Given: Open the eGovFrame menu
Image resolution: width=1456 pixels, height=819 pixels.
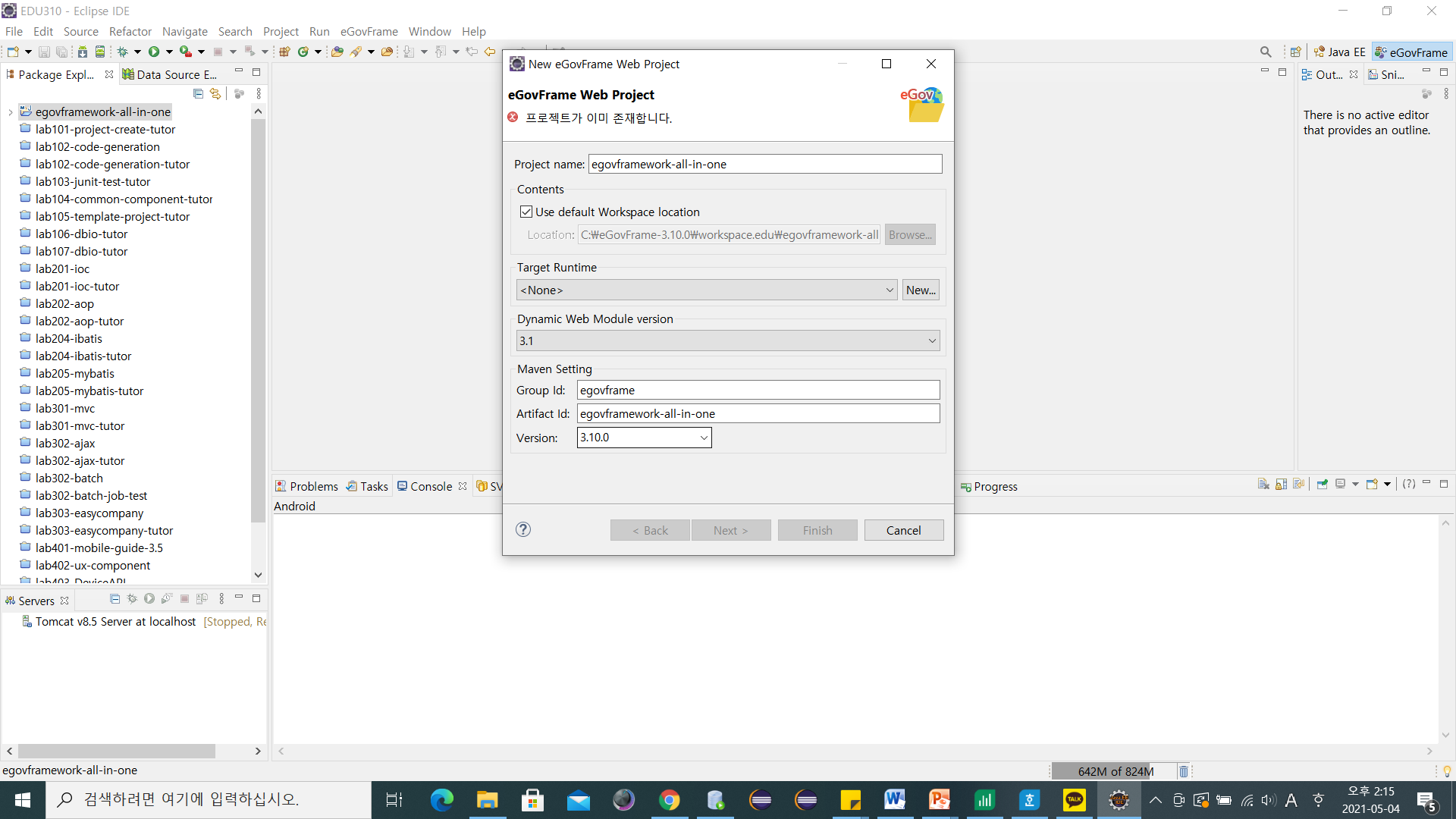Looking at the screenshot, I should coord(369,31).
